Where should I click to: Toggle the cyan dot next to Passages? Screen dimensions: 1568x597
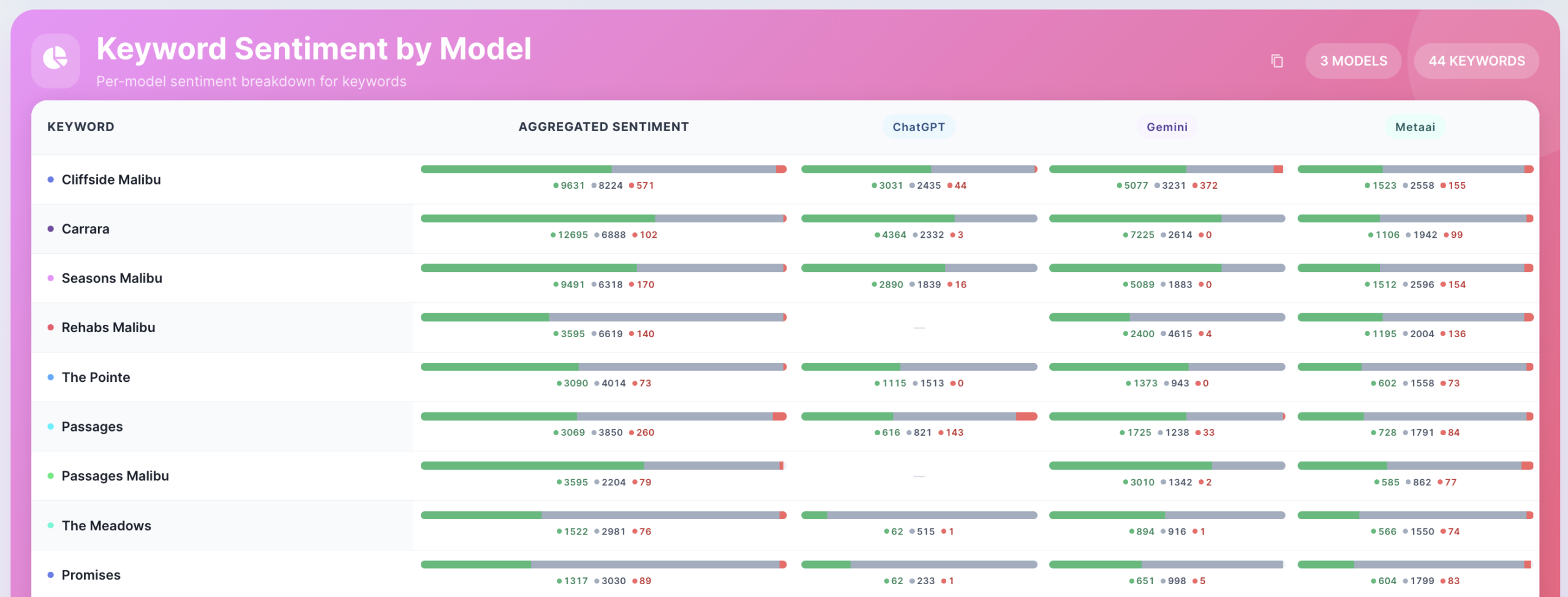coord(50,427)
